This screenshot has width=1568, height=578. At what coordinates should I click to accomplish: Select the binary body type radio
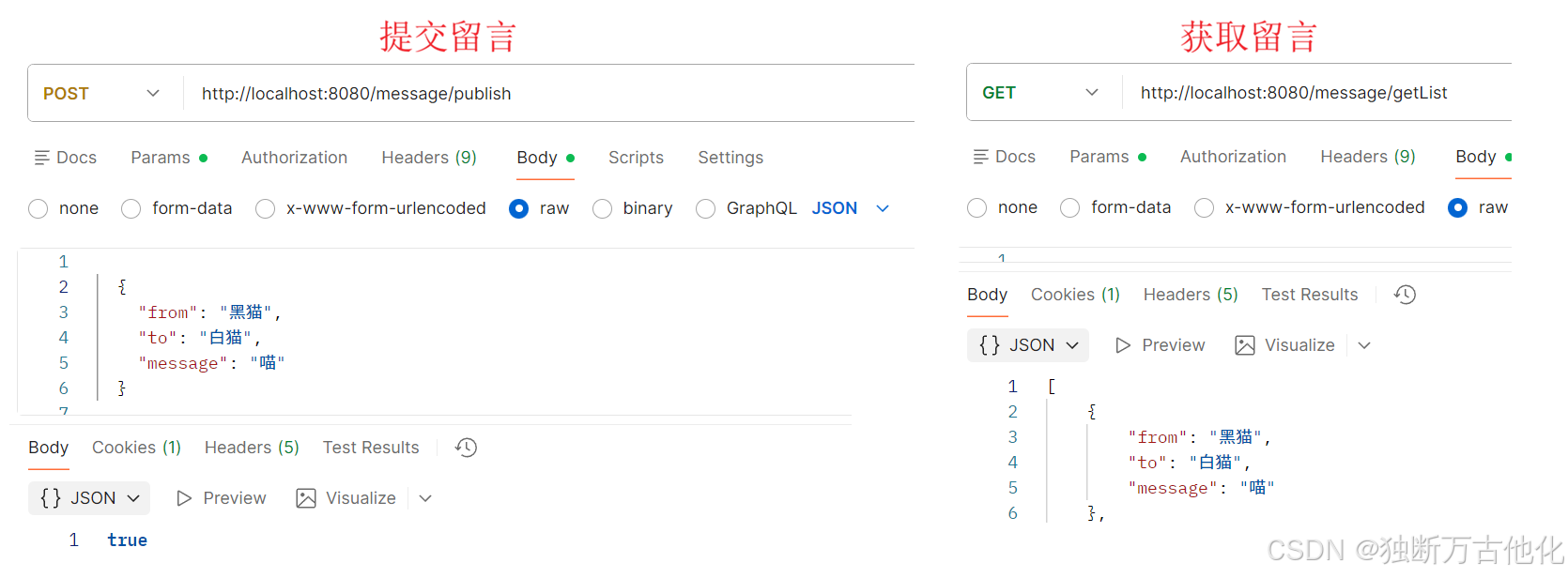coord(603,208)
